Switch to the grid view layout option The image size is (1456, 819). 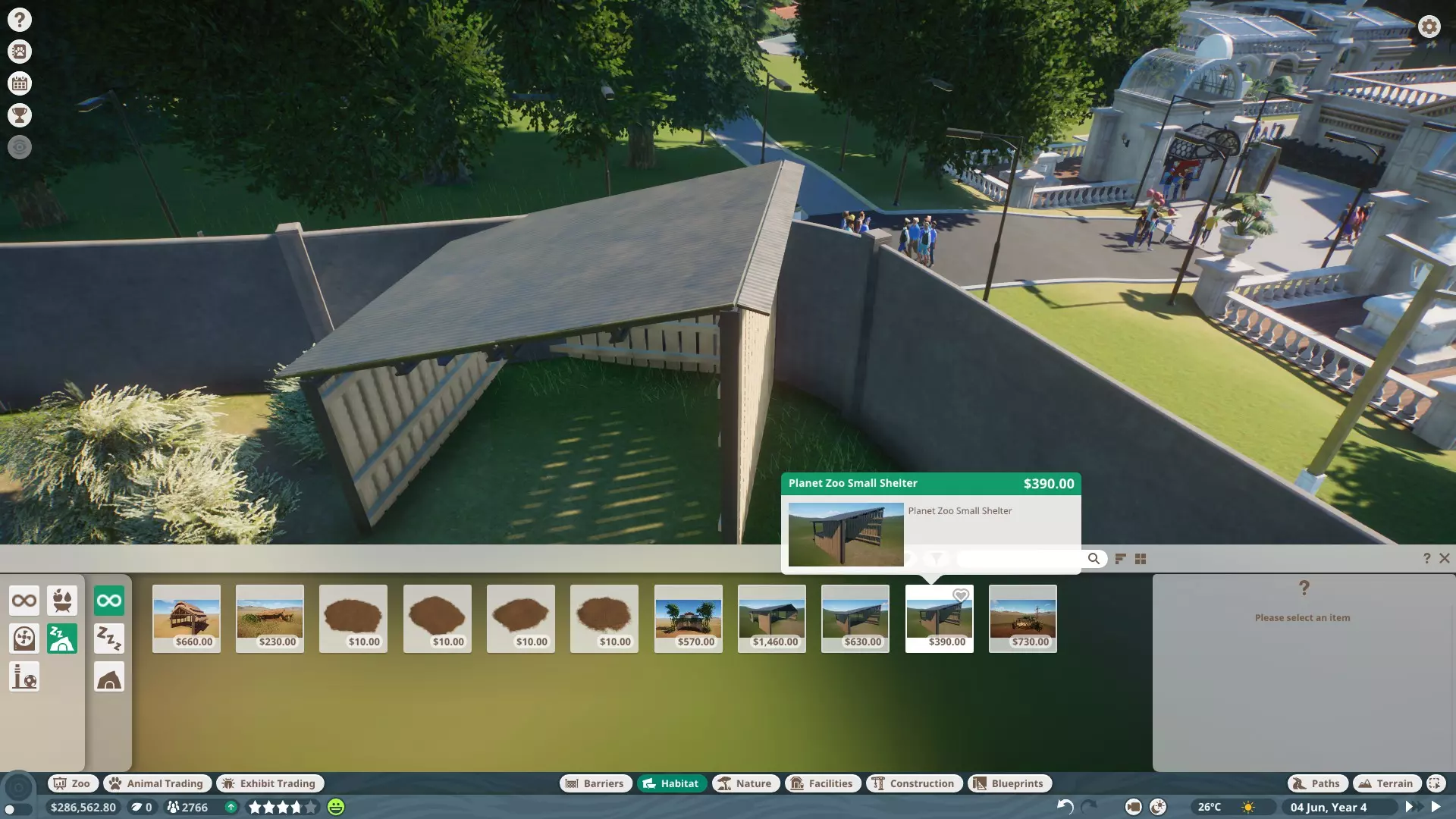pos(1141,559)
